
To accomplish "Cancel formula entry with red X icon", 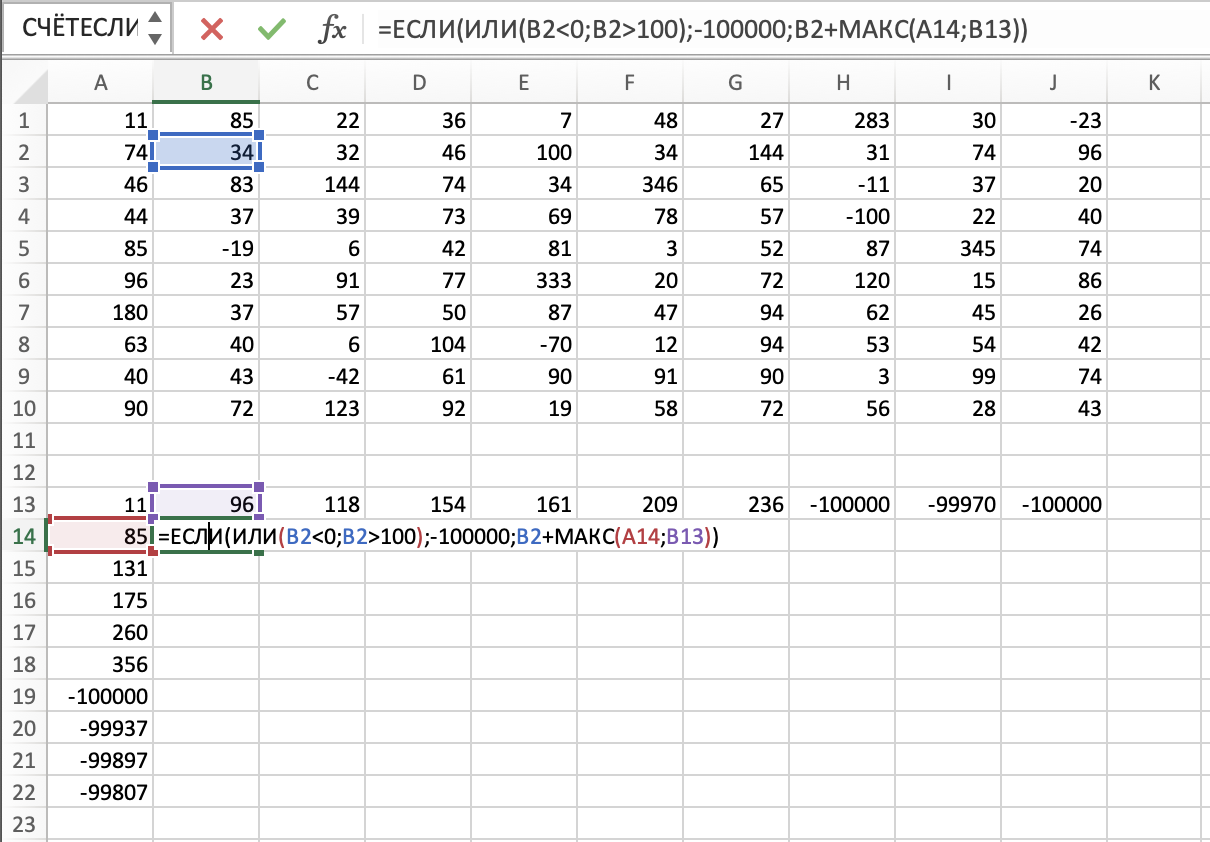I will point(211,29).
